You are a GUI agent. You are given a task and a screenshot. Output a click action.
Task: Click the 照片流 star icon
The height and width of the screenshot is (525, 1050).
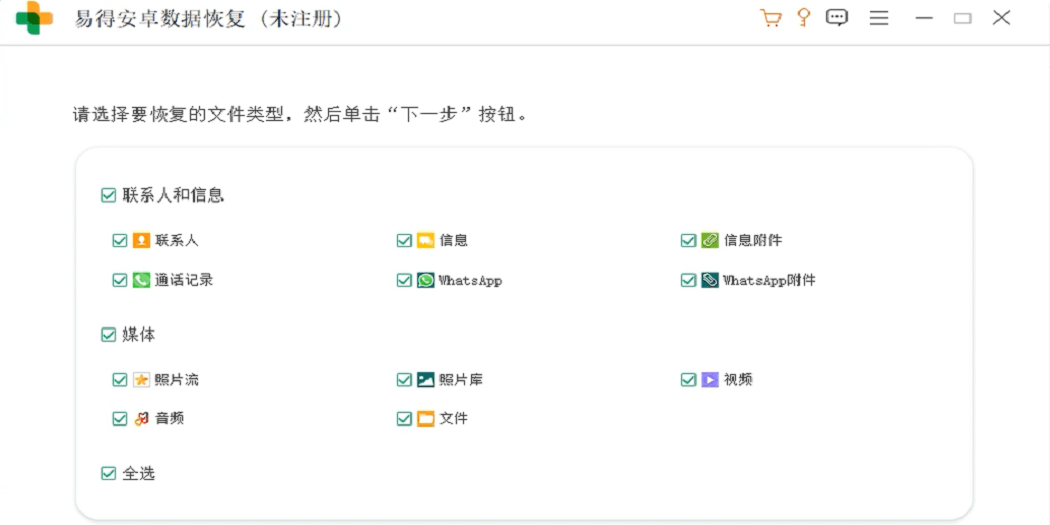pyautogui.click(x=141, y=380)
